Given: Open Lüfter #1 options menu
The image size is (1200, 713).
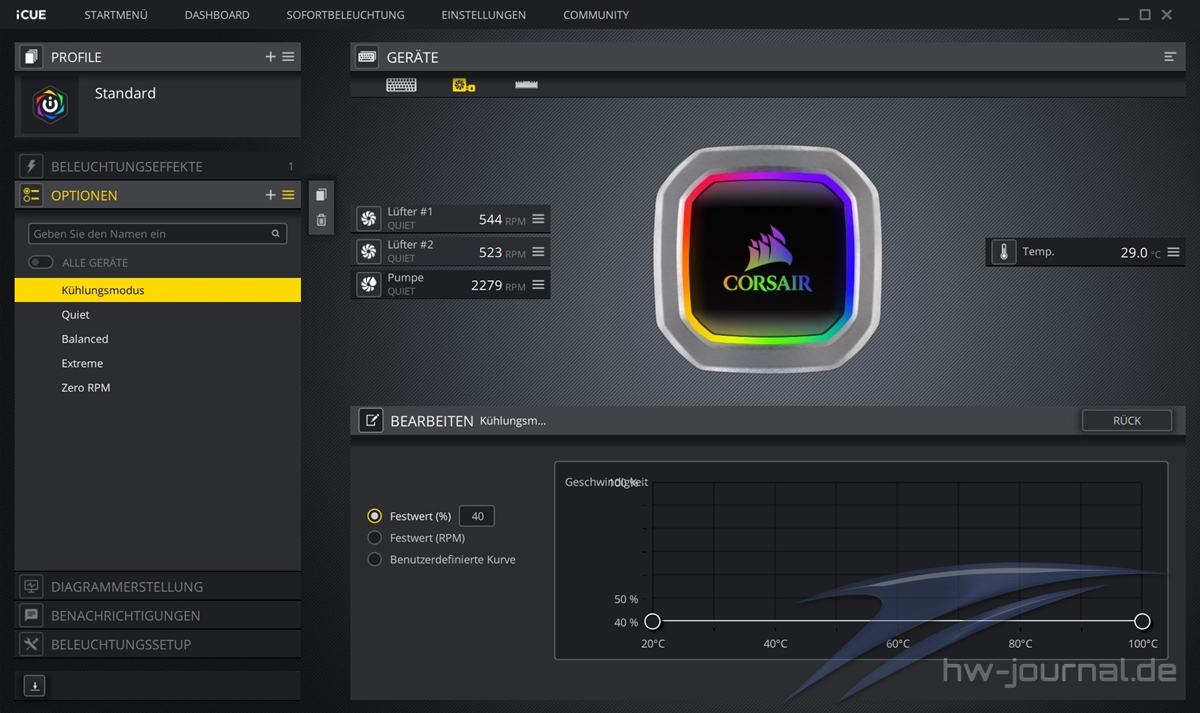Looking at the screenshot, I should pos(538,219).
